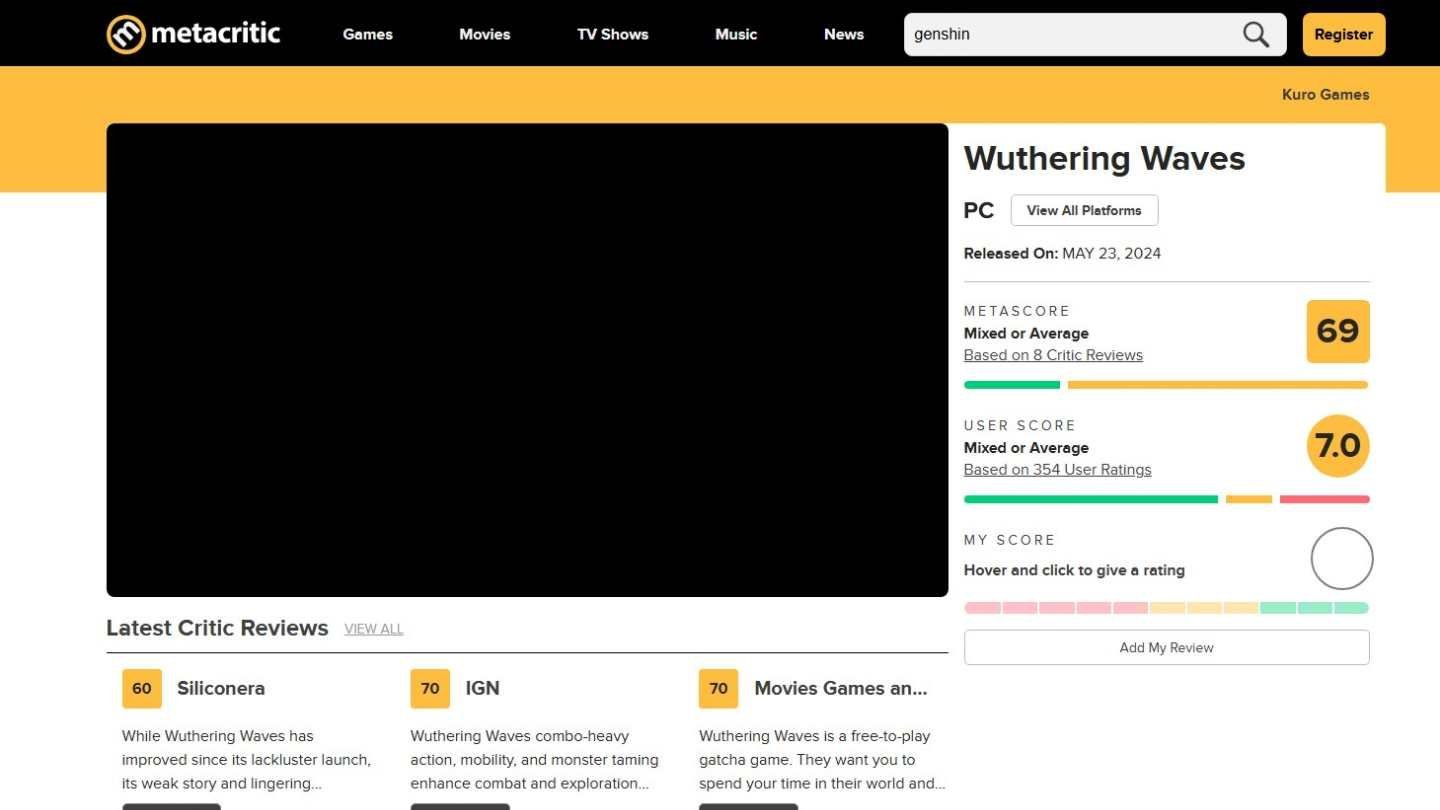Viewport: 1440px width, 810px height.
Task: Open the TV Shows menu
Action: coord(612,34)
